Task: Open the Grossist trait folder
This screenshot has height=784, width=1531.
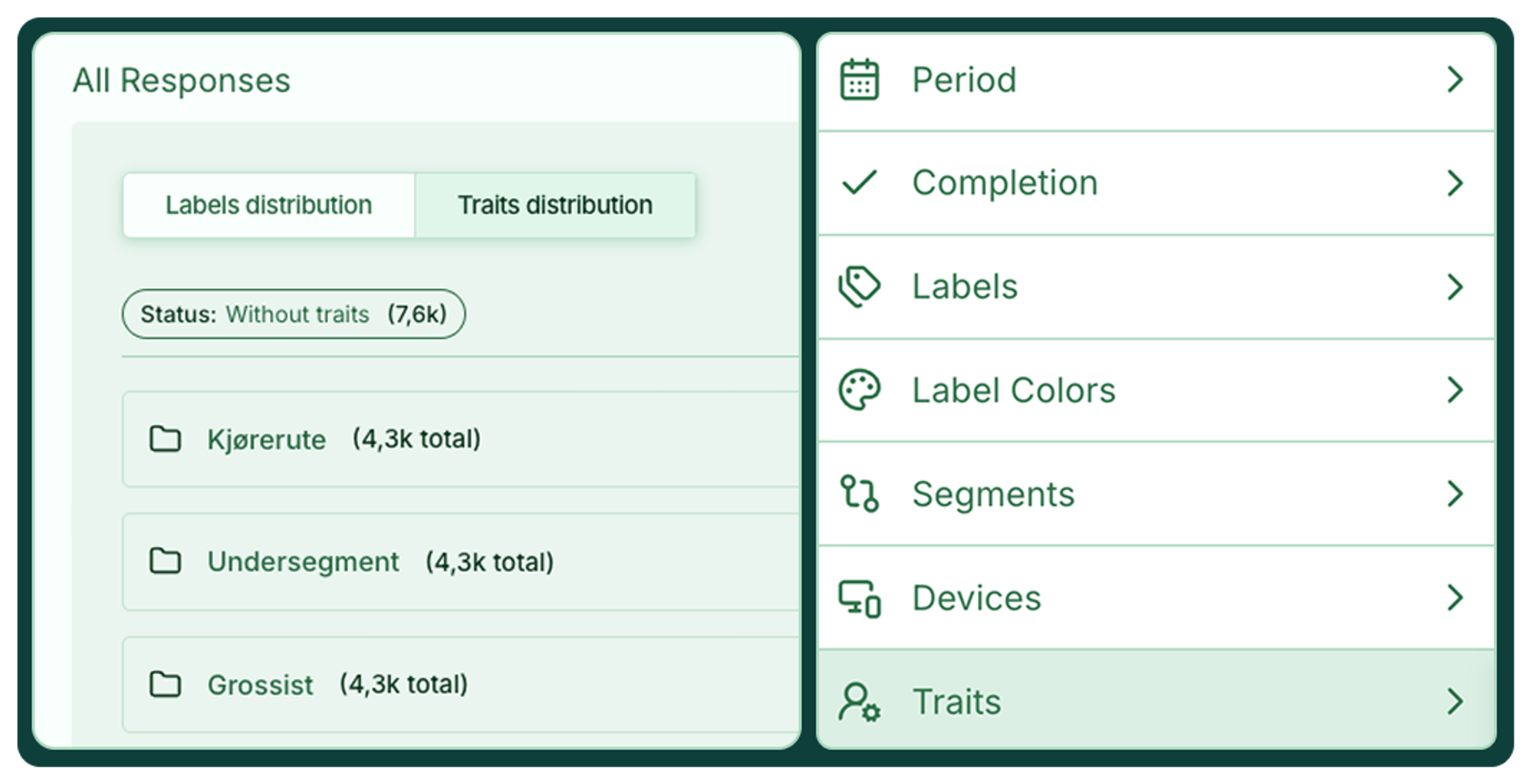Action: click(460, 684)
